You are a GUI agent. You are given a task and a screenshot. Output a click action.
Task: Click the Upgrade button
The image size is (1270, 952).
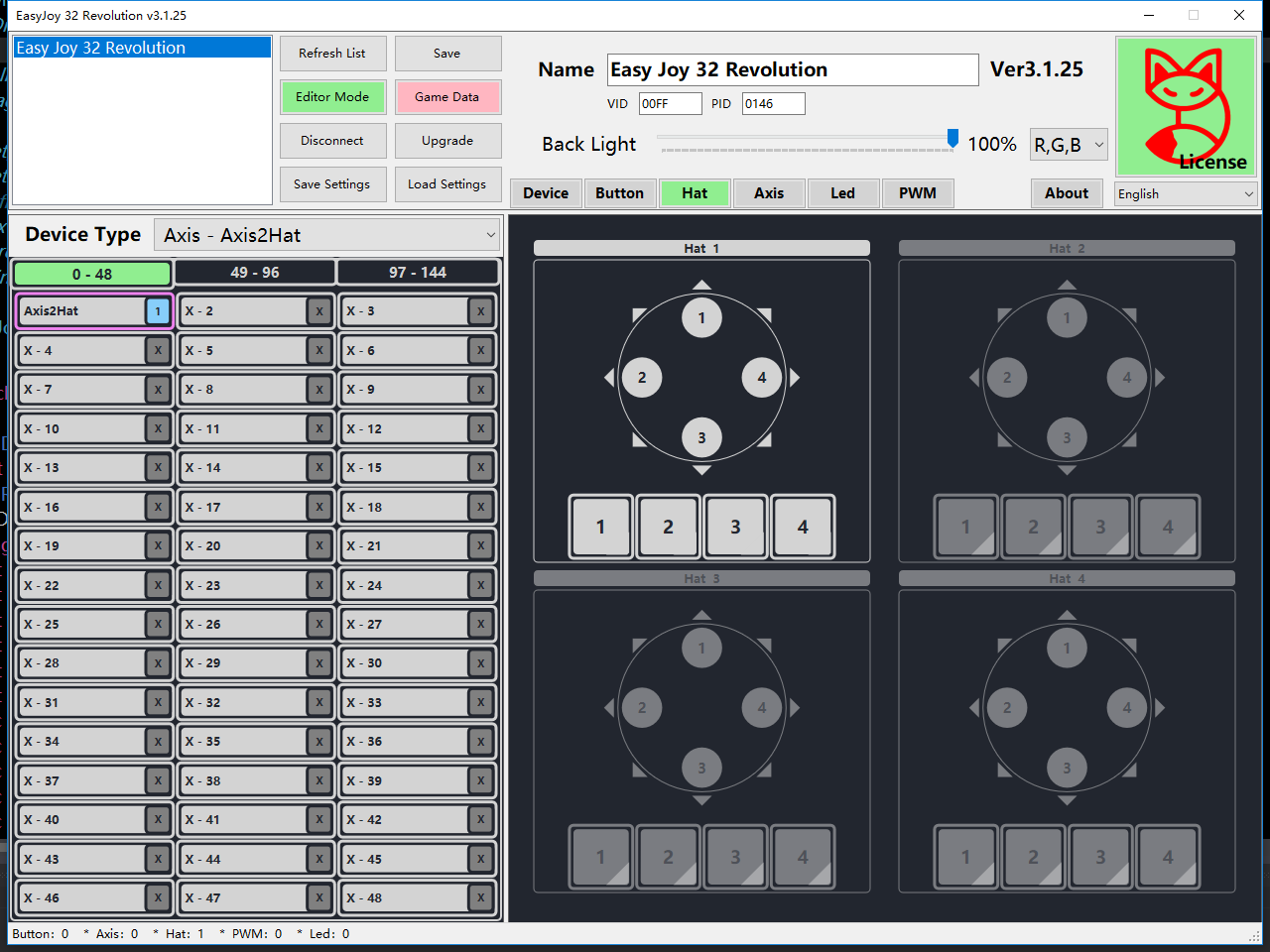coord(447,141)
